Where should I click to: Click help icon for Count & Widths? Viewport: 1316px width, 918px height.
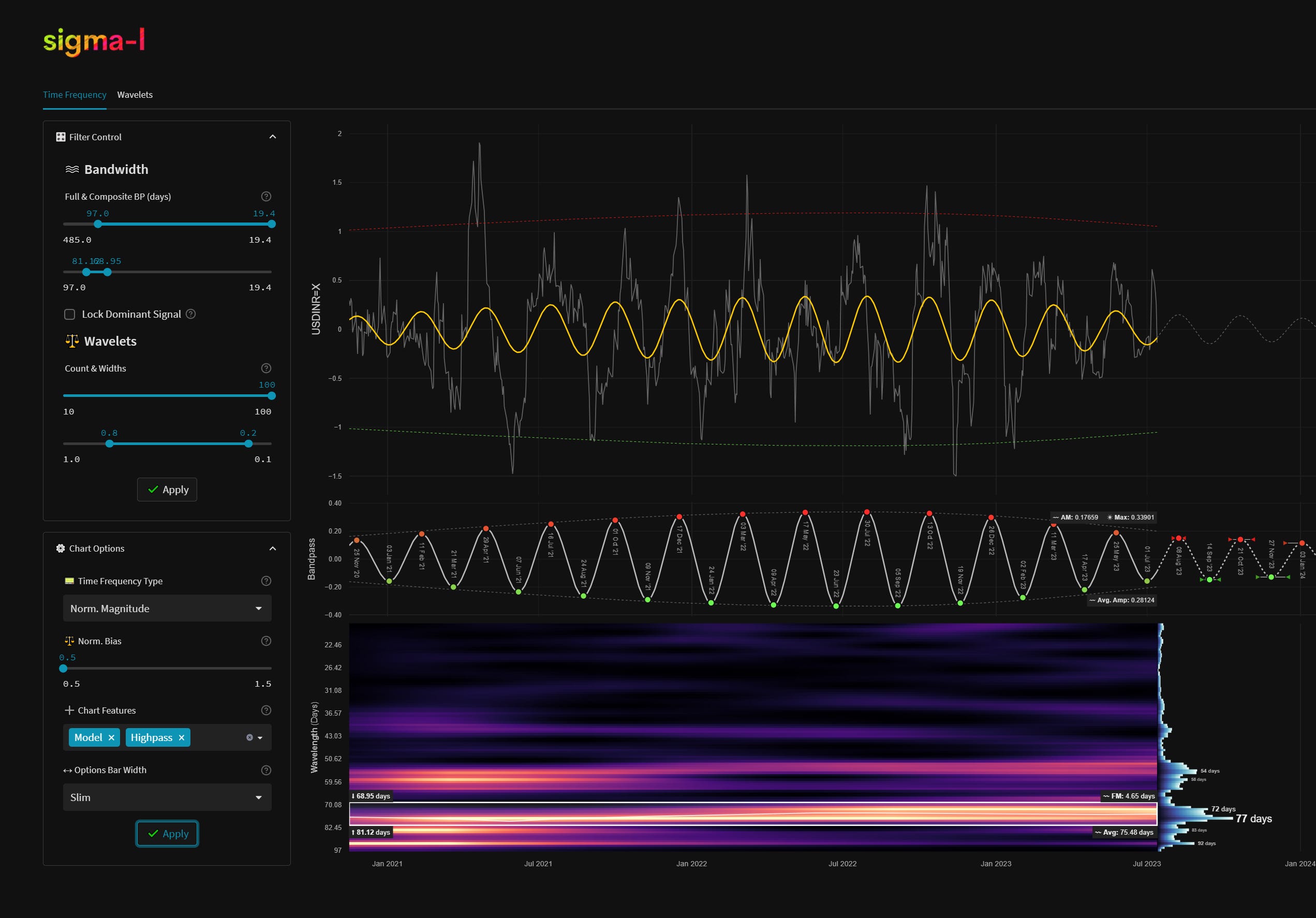point(266,368)
